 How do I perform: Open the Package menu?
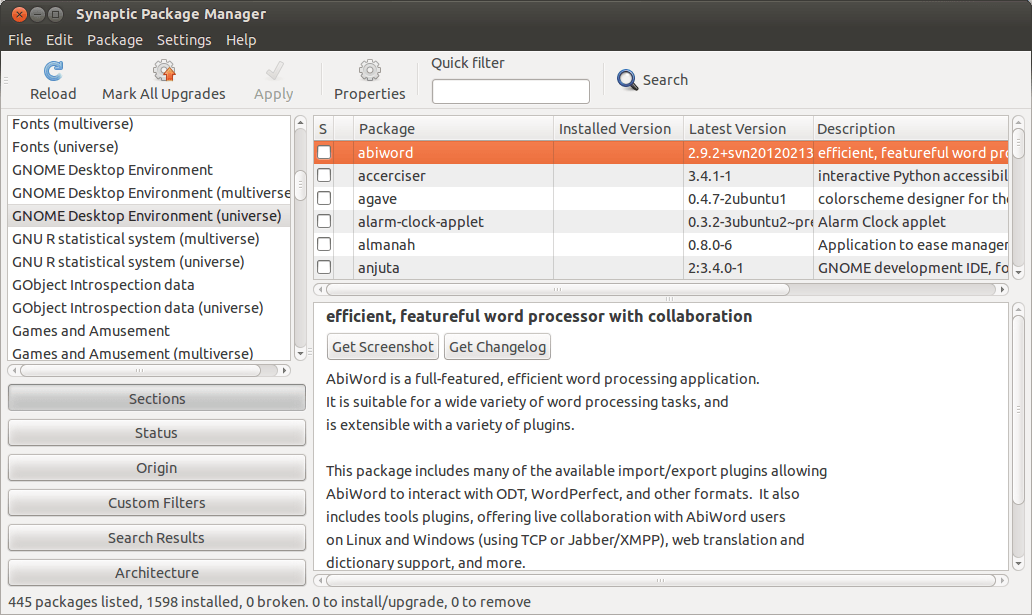coord(115,40)
